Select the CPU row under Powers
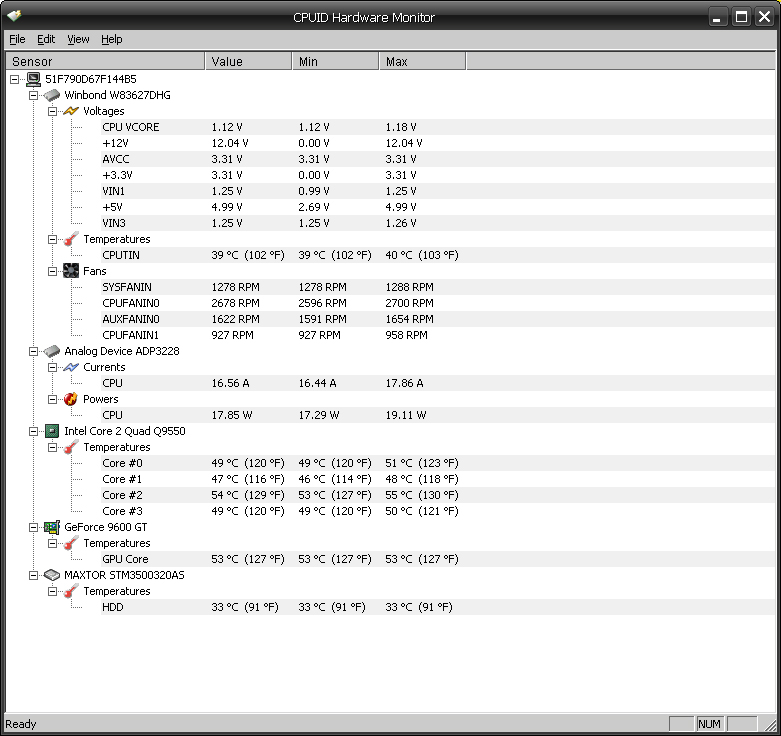This screenshot has width=781, height=736. pyautogui.click(x=438, y=415)
